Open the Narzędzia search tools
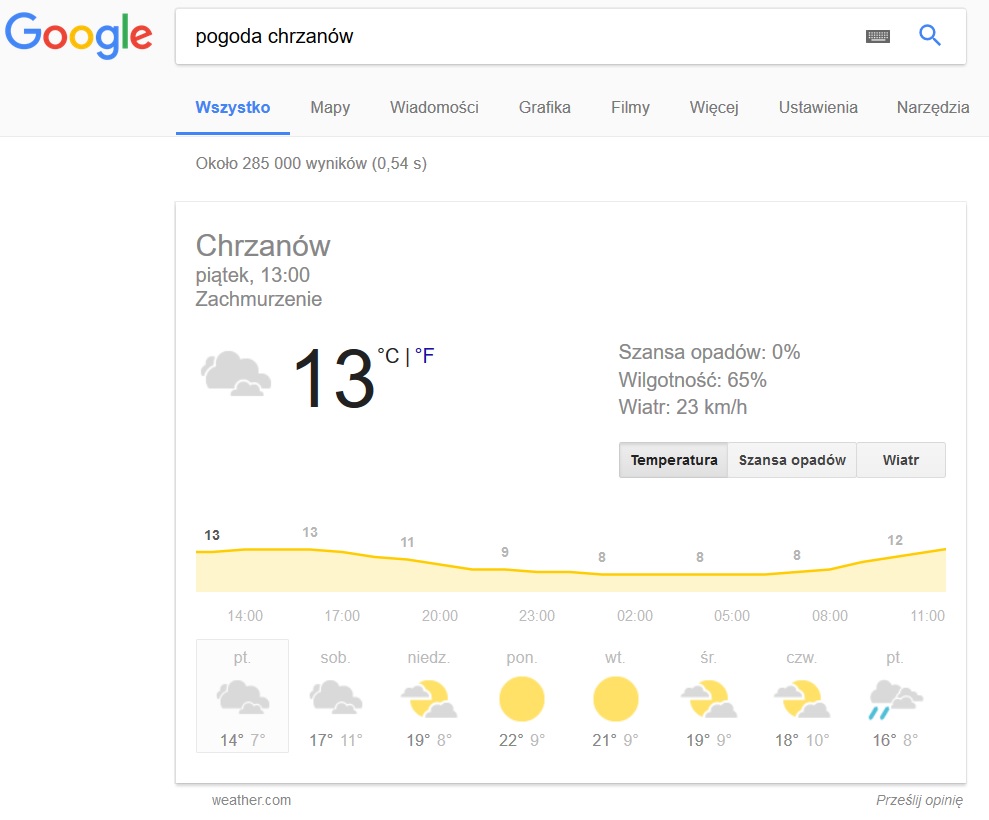Screen dimensions: 989x820 [933, 107]
